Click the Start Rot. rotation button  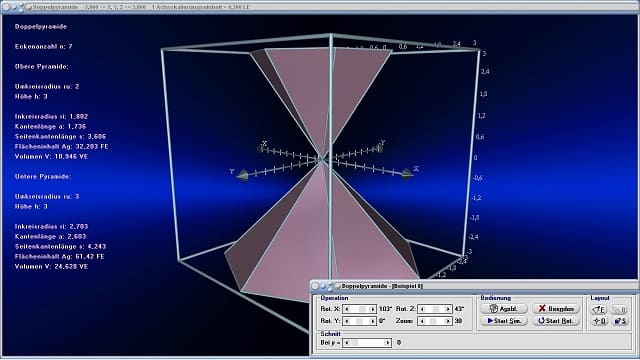coord(556,321)
